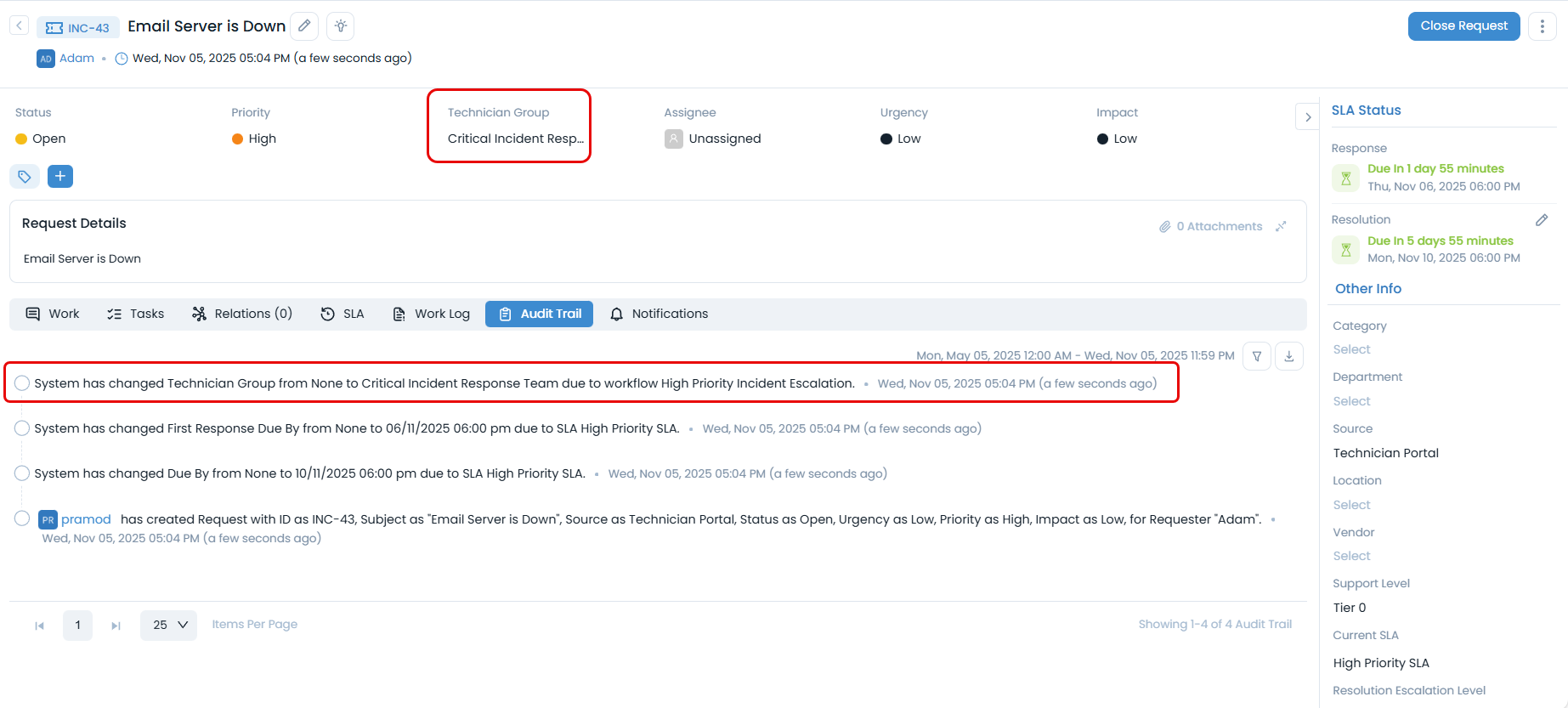
Task: Switch to the Work tab
Action: (53, 314)
